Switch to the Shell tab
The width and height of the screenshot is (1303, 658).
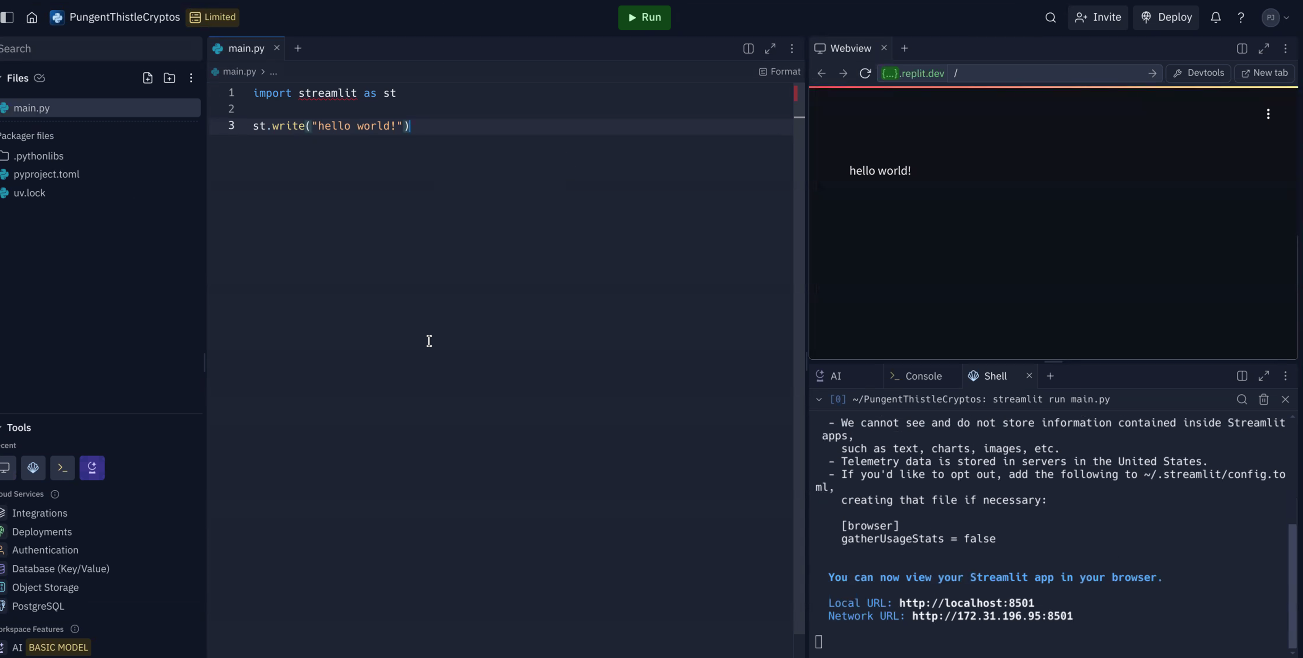[x=988, y=376]
